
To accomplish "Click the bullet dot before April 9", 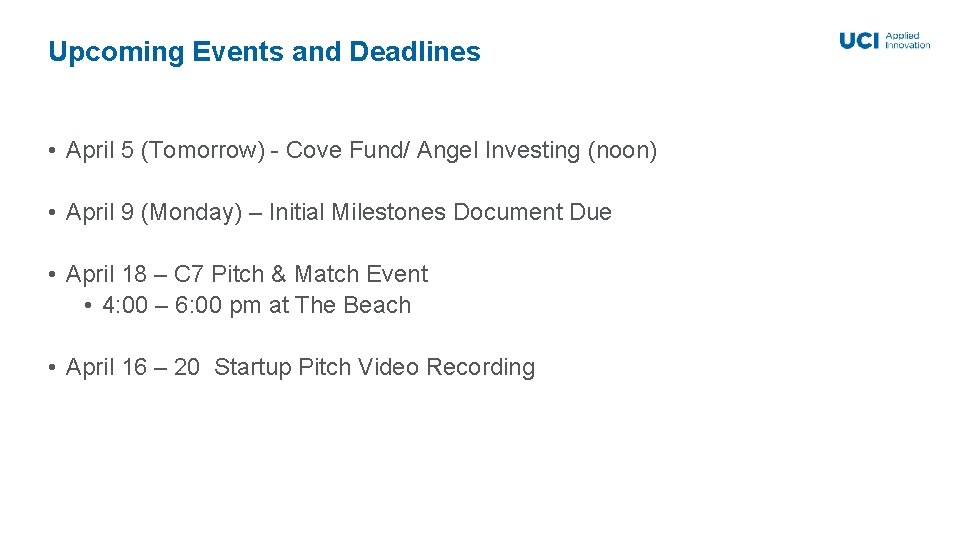I will point(50,213).
